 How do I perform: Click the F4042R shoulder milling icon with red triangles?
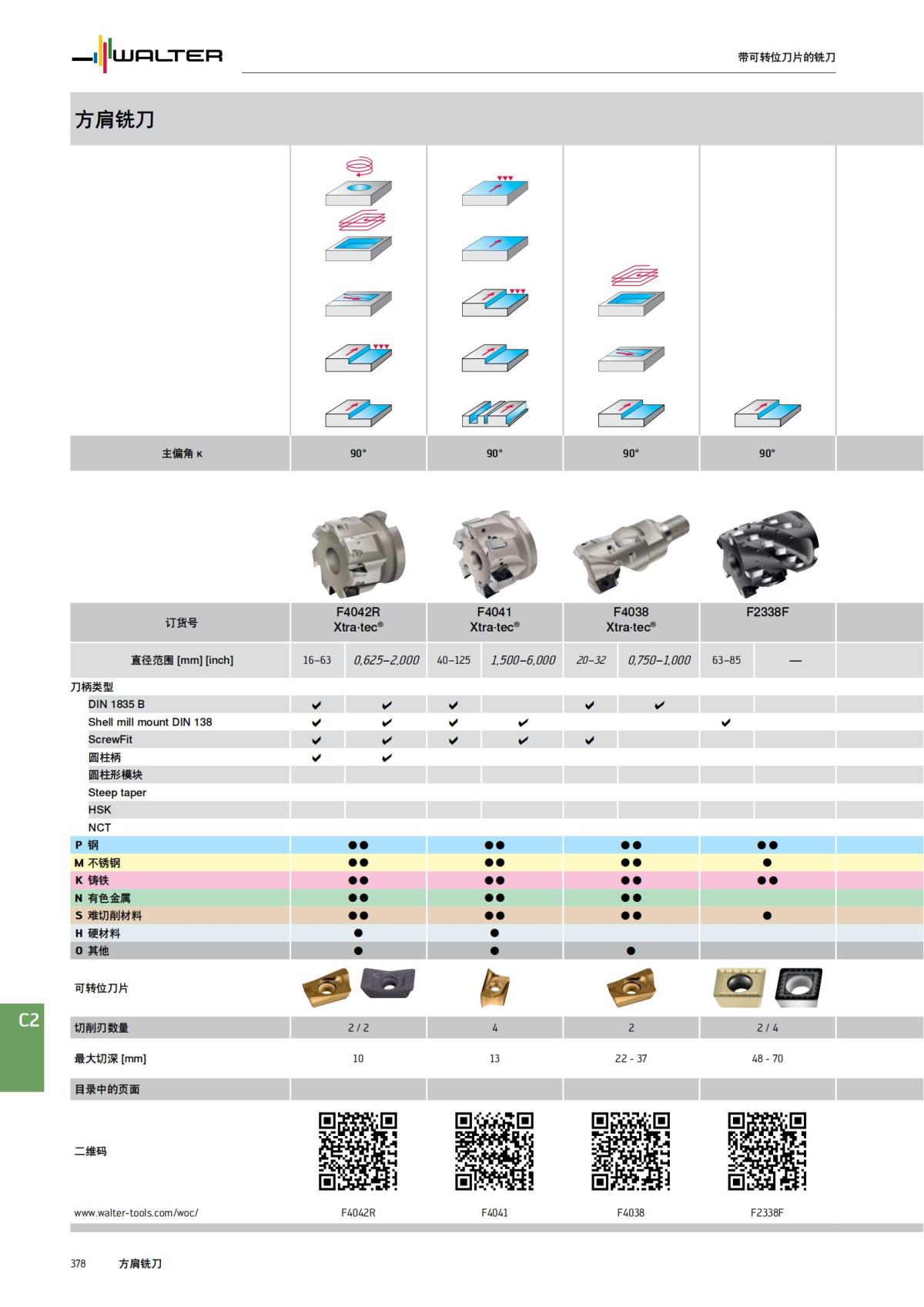point(358,357)
